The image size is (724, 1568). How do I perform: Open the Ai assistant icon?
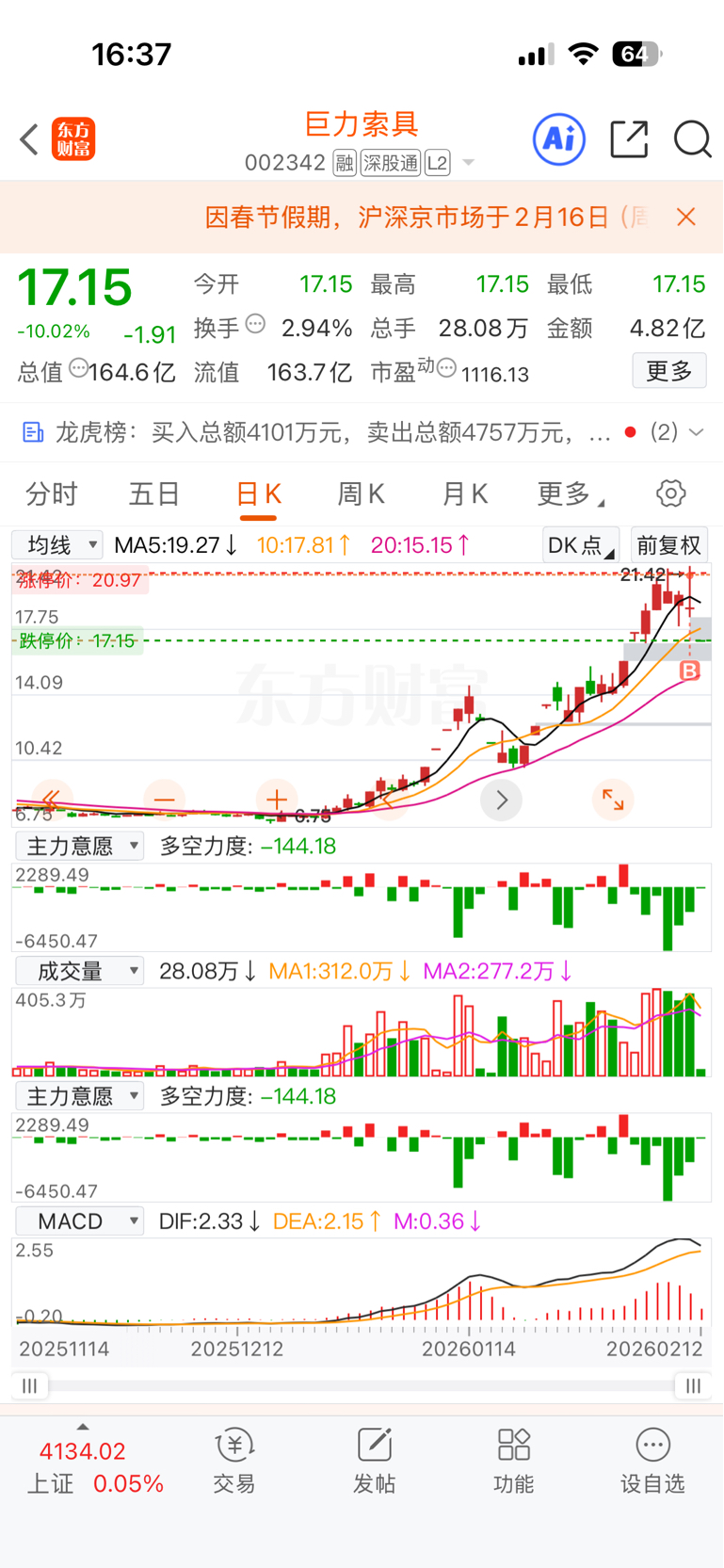(559, 139)
